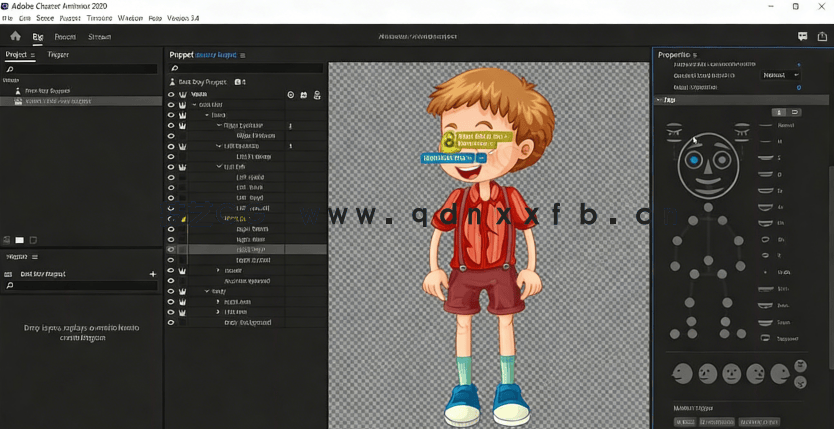Toggle visibility of the Body group
Screen dimensions: 834x429
[171, 291]
